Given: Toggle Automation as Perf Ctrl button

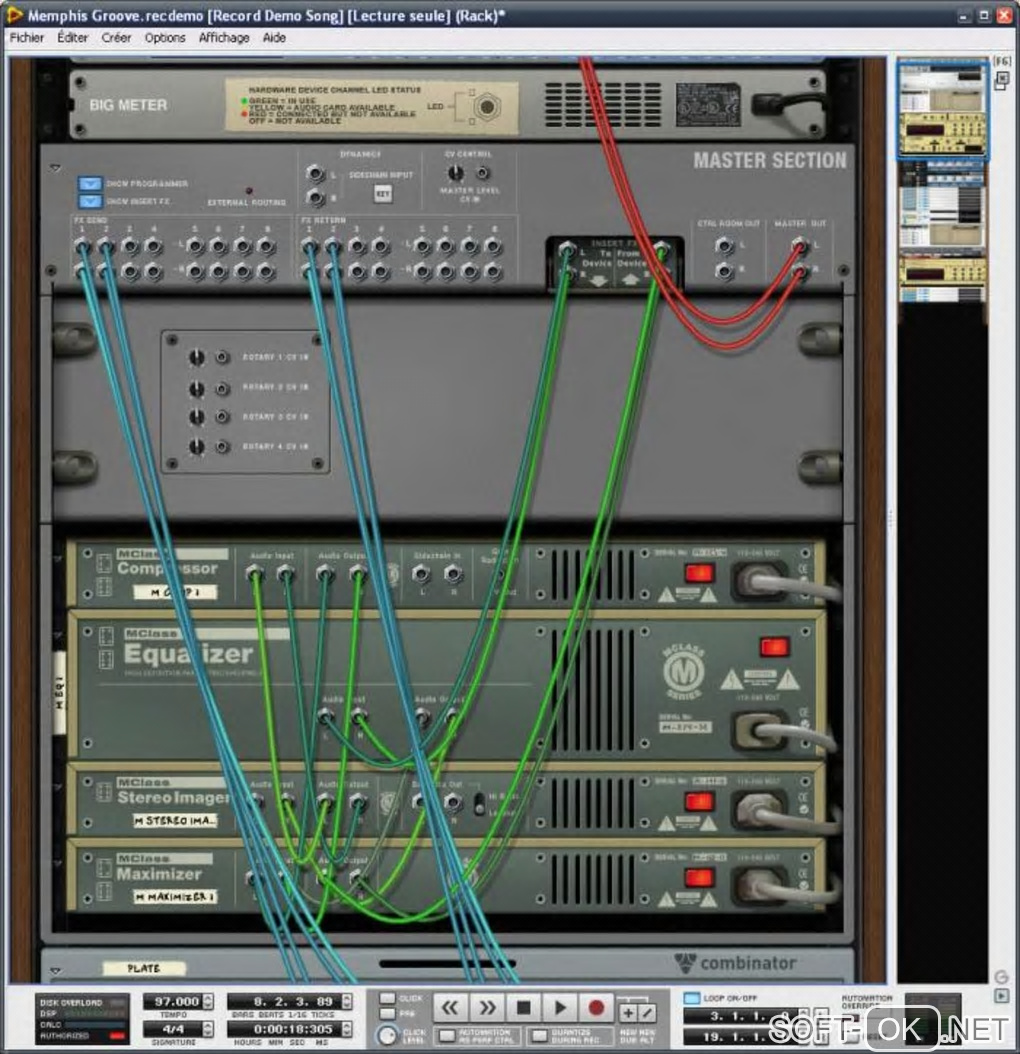Looking at the screenshot, I should [x=446, y=1036].
